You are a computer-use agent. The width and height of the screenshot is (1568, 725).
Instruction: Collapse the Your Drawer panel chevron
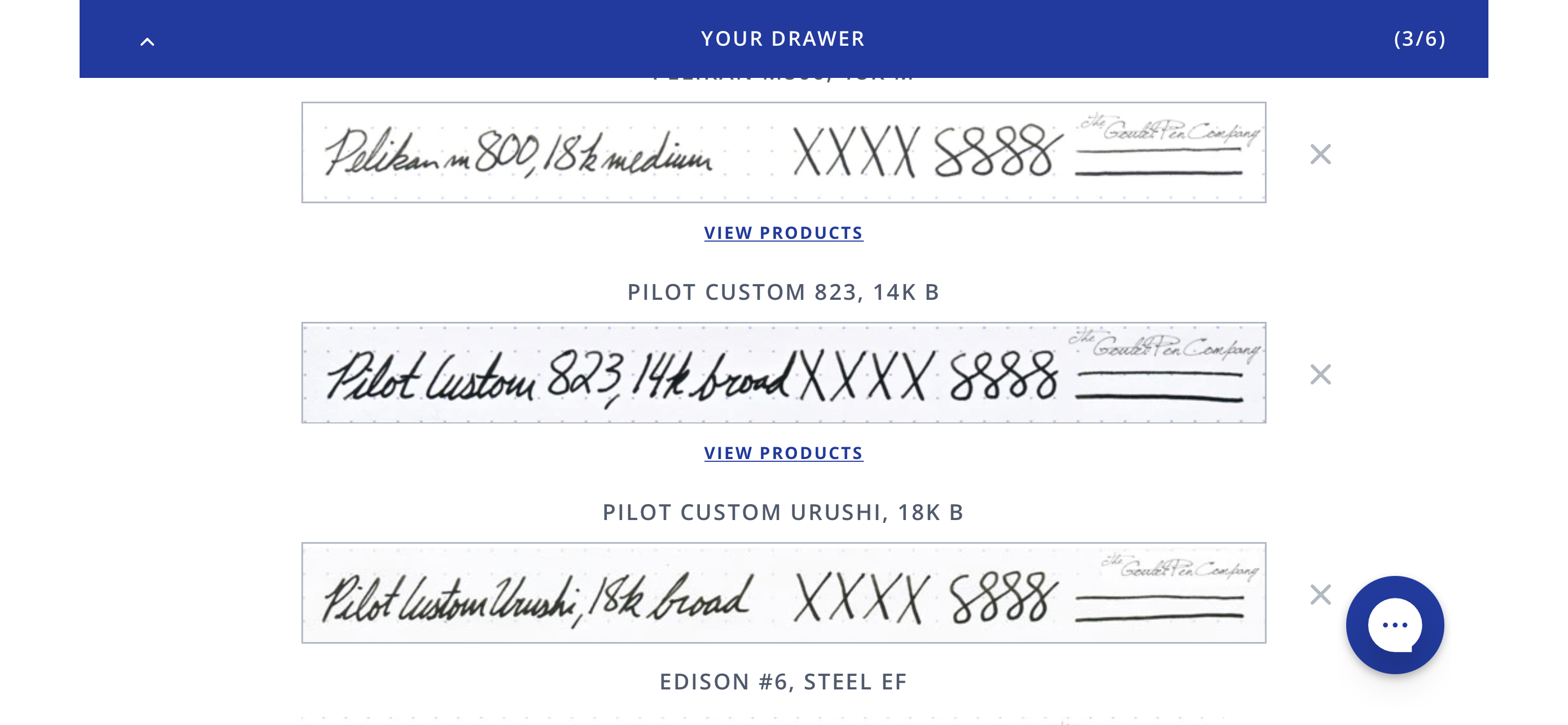coord(147,41)
